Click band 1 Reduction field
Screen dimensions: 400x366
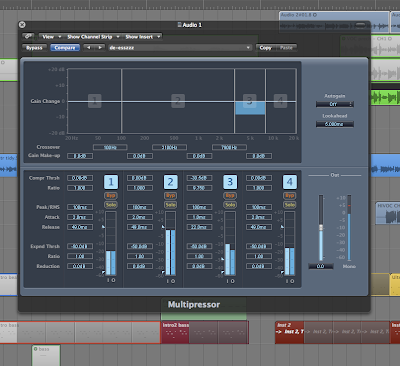(x=80, y=266)
